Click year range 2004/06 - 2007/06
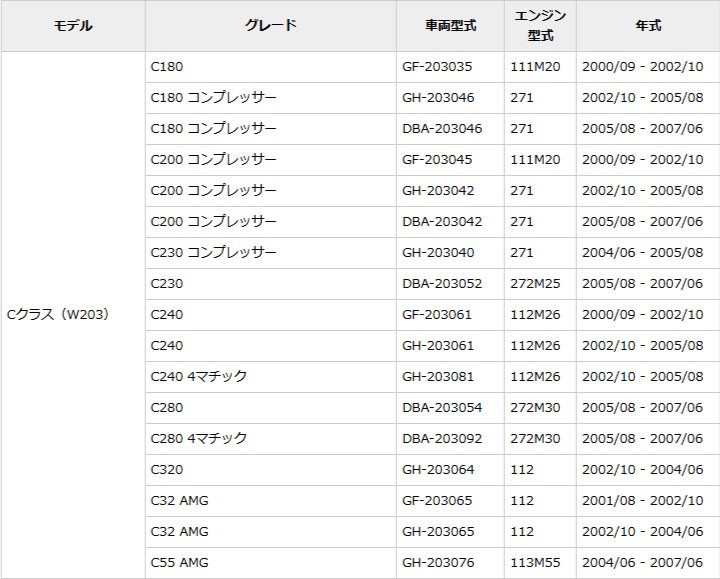The height and width of the screenshot is (579, 720). [x=643, y=563]
